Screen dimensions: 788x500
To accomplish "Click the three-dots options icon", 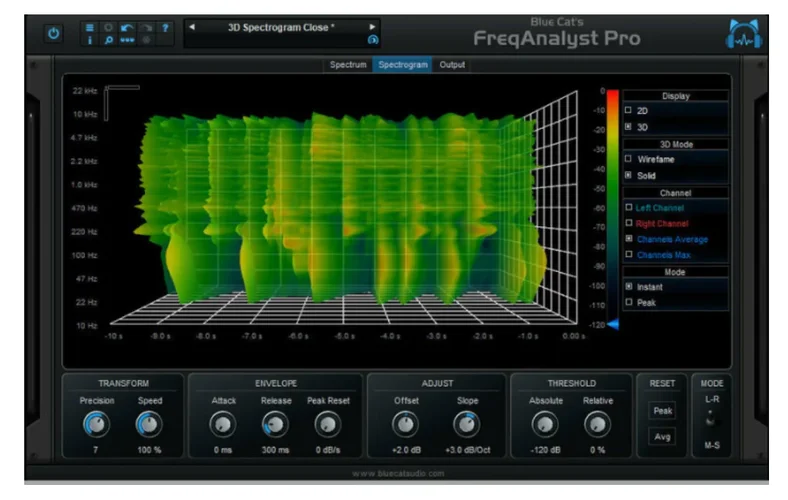I will coord(126,41).
